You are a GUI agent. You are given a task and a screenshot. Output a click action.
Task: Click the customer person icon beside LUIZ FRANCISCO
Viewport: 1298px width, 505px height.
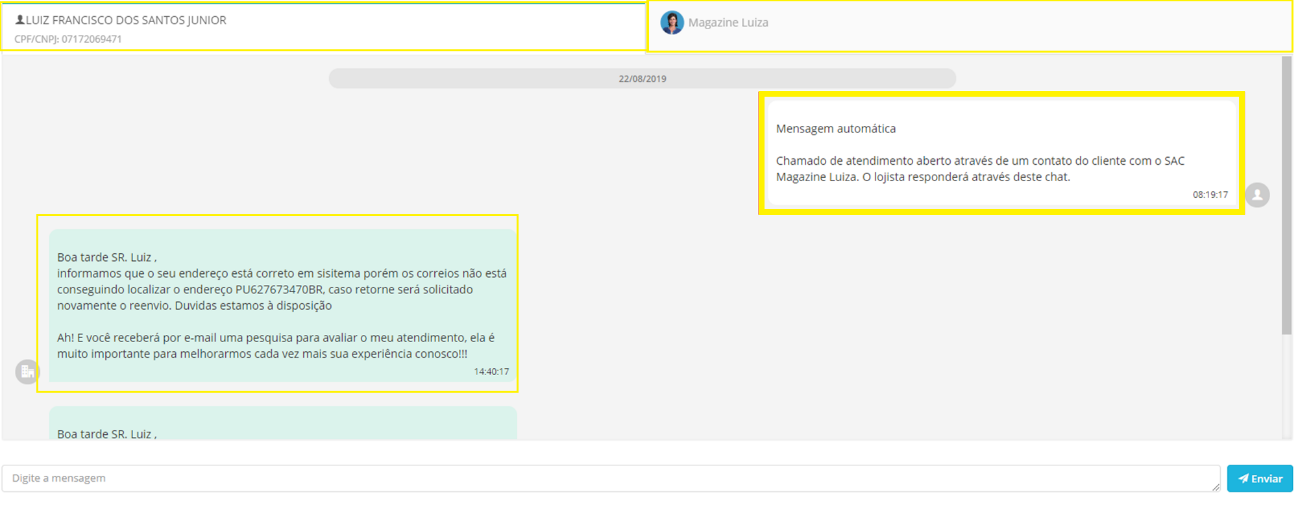pos(20,20)
